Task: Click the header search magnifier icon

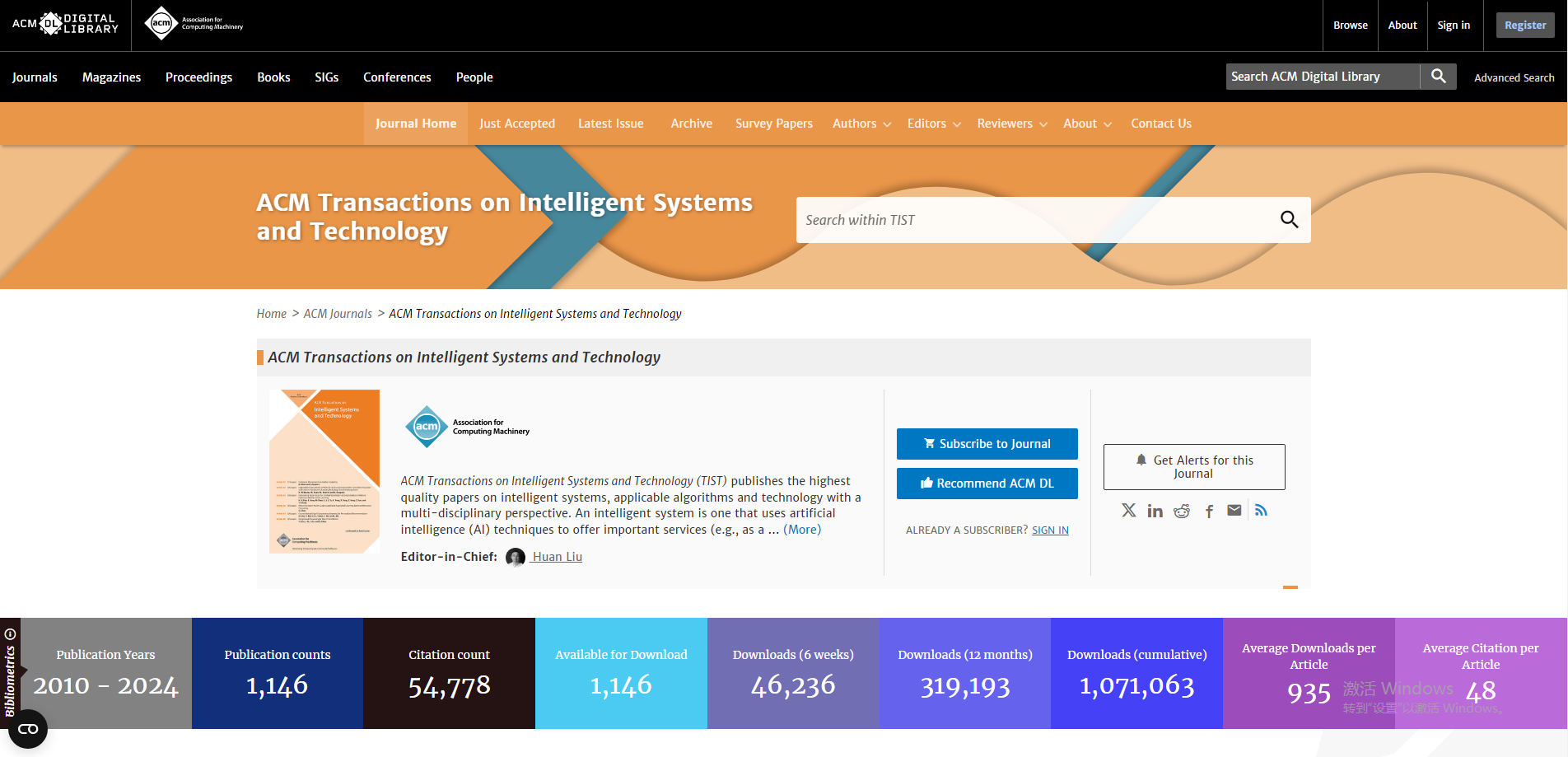Action: click(x=1438, y=77)
